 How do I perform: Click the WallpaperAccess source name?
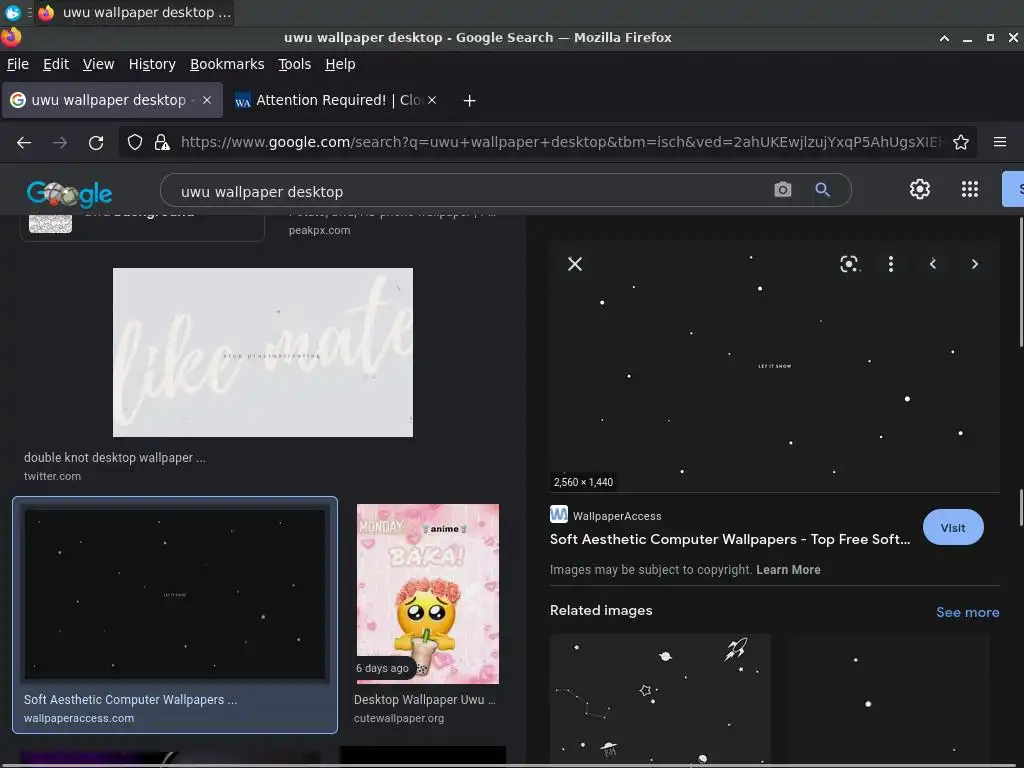click(x=617, y=516)
